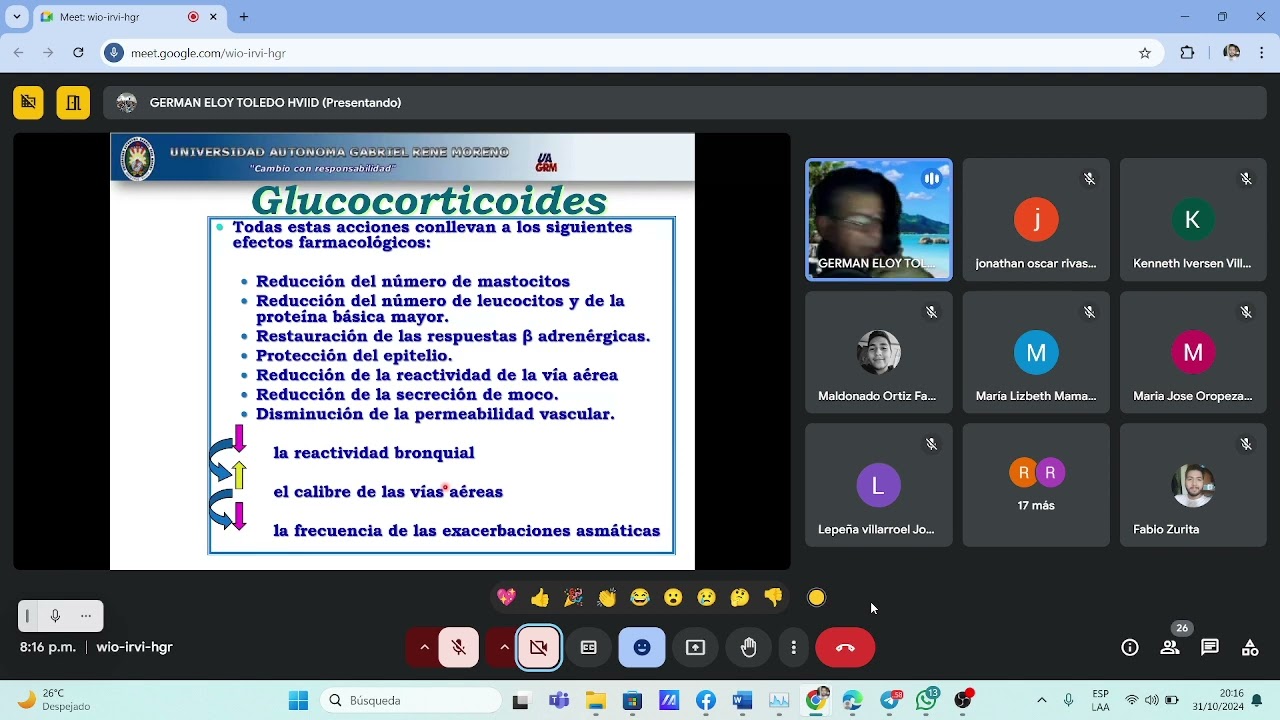Open the Chrome three-dot menu
The image size is (1280, 720).
click(1262, 53)
